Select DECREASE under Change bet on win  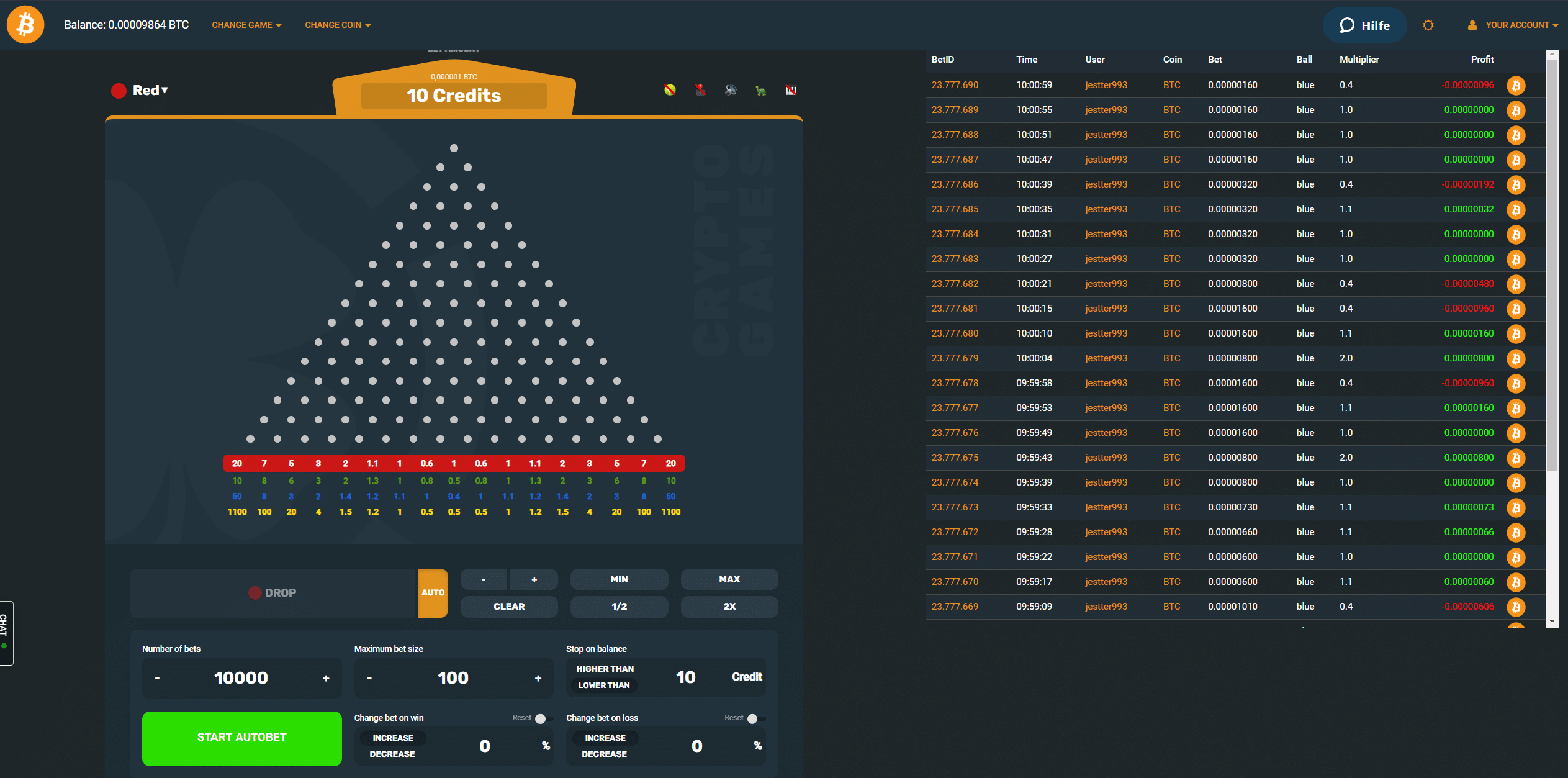392,754
